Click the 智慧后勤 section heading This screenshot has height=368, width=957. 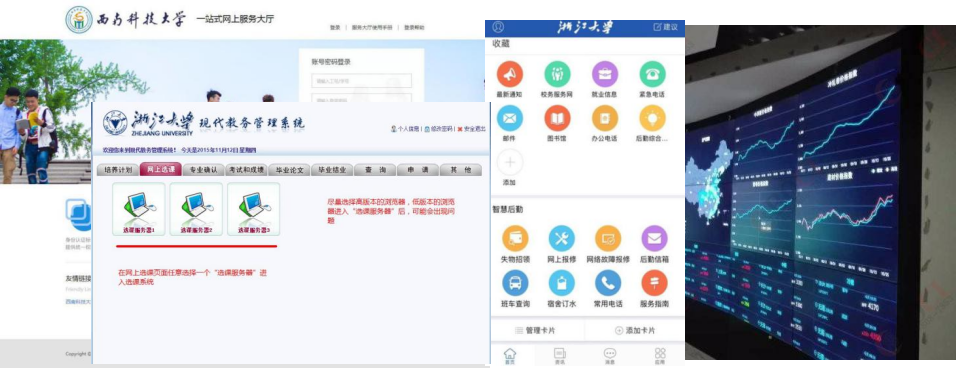tap(507, 209)
